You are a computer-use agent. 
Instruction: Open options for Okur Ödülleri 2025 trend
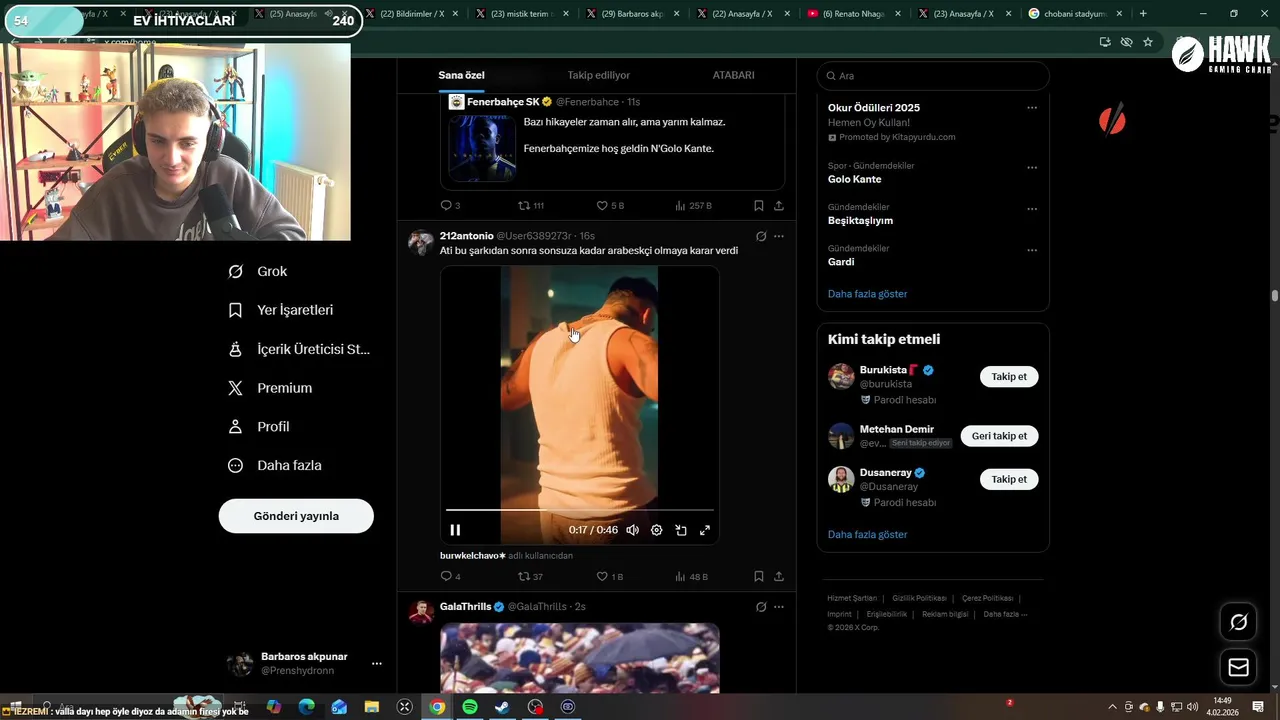click(x=1032, y=108)
